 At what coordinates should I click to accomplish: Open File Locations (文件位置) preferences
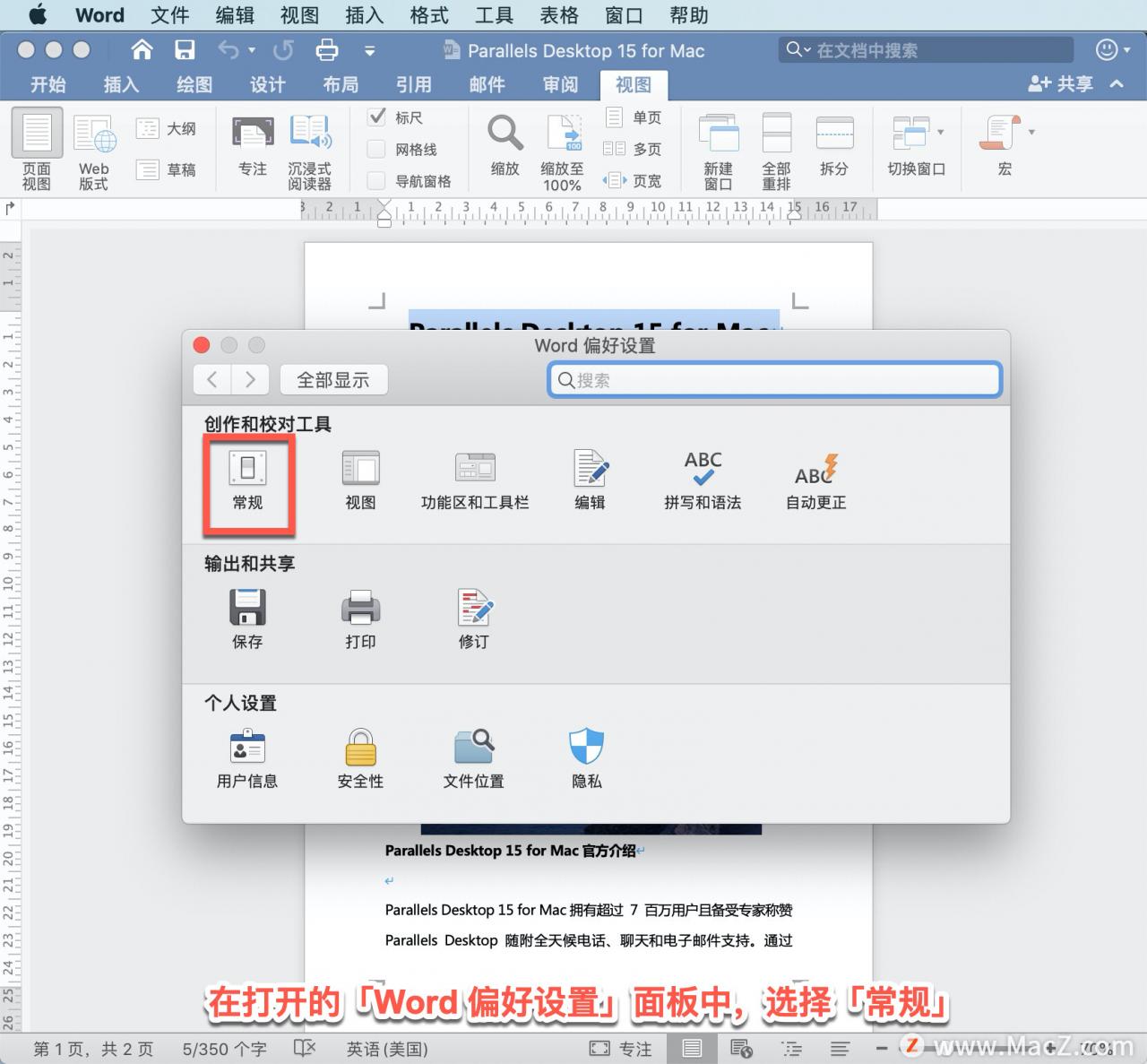474,759
